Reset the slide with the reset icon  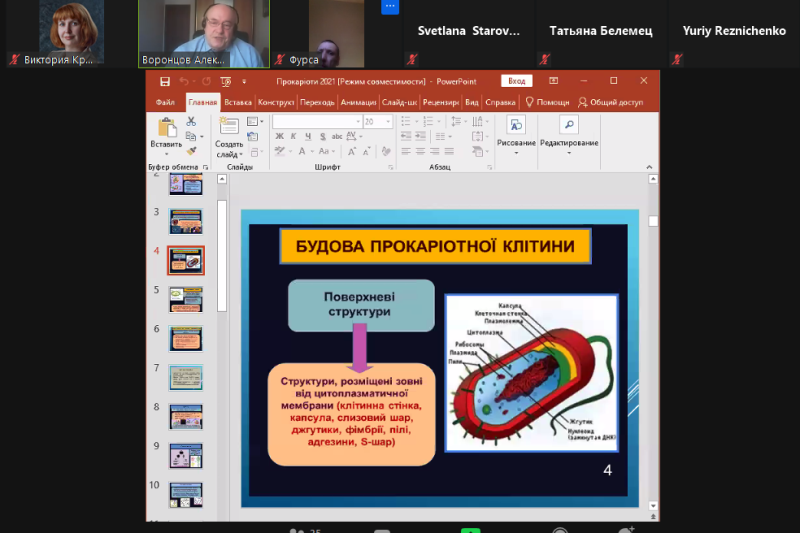253,136
